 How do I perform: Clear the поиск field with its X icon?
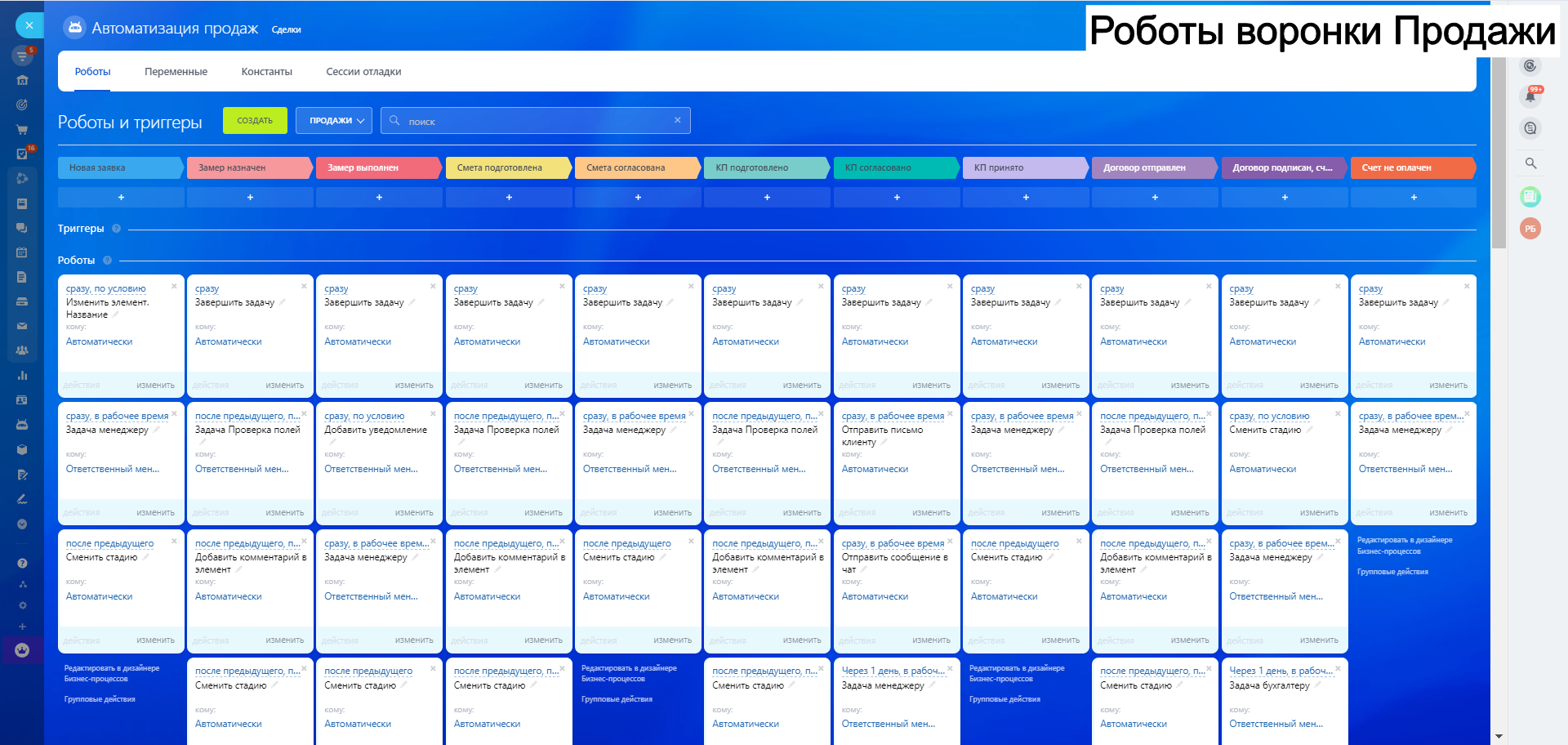[677, 120]
